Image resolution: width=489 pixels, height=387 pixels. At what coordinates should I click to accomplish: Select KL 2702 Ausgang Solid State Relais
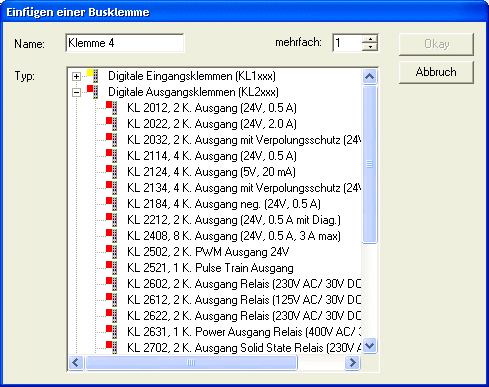tap(244, 348)
